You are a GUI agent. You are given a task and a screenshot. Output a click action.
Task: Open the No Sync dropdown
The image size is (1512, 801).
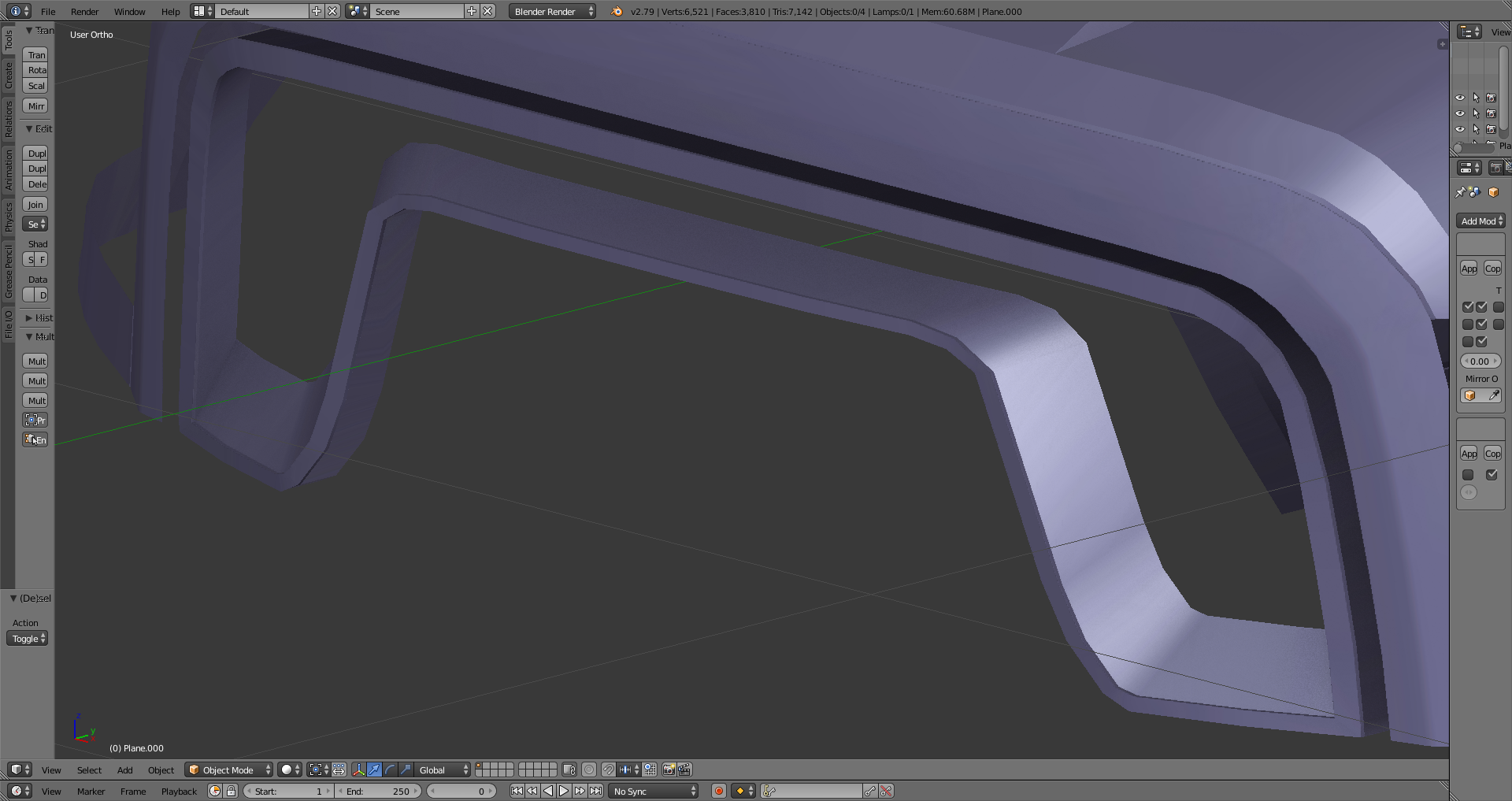coord(654,791)
